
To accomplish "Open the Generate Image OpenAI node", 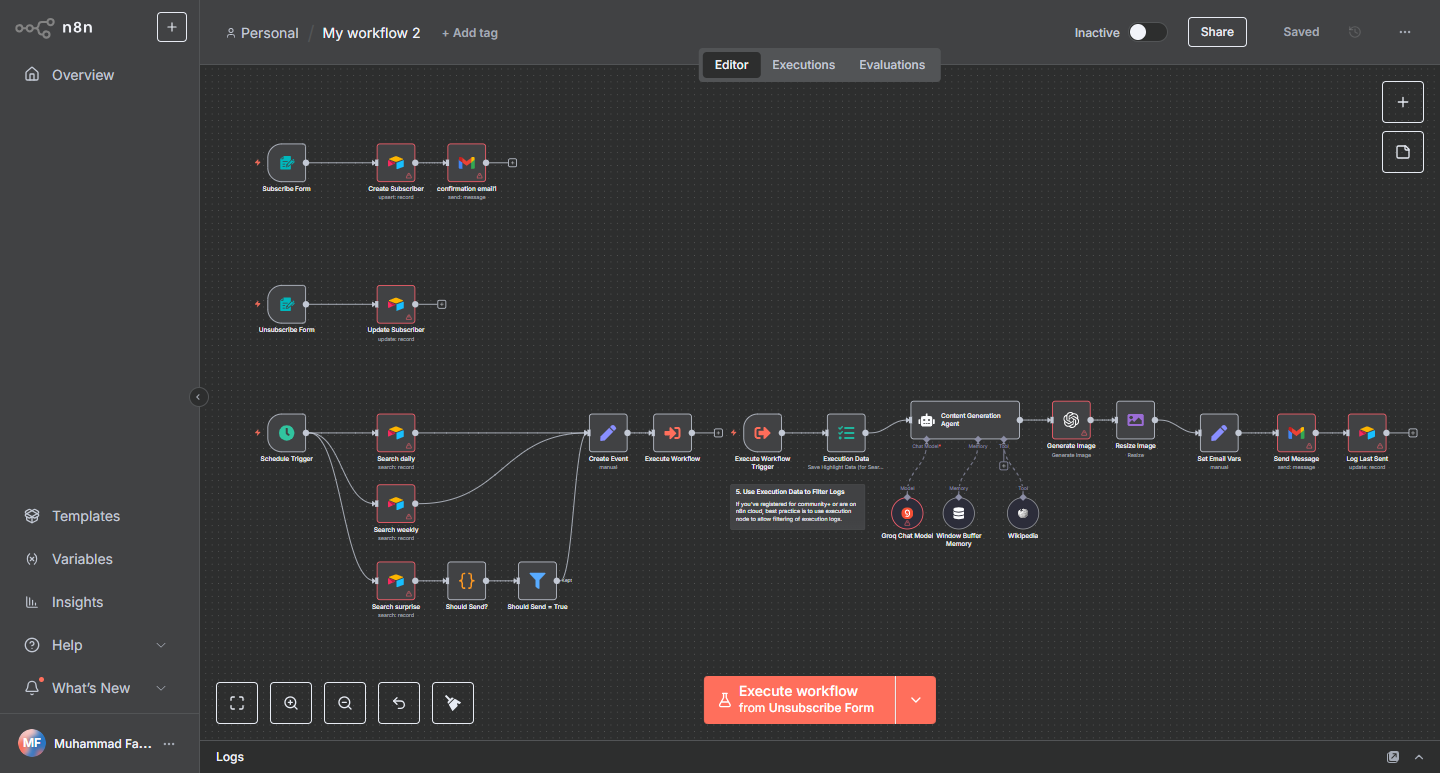I will pyautogui.click(x=1071, y=420).
